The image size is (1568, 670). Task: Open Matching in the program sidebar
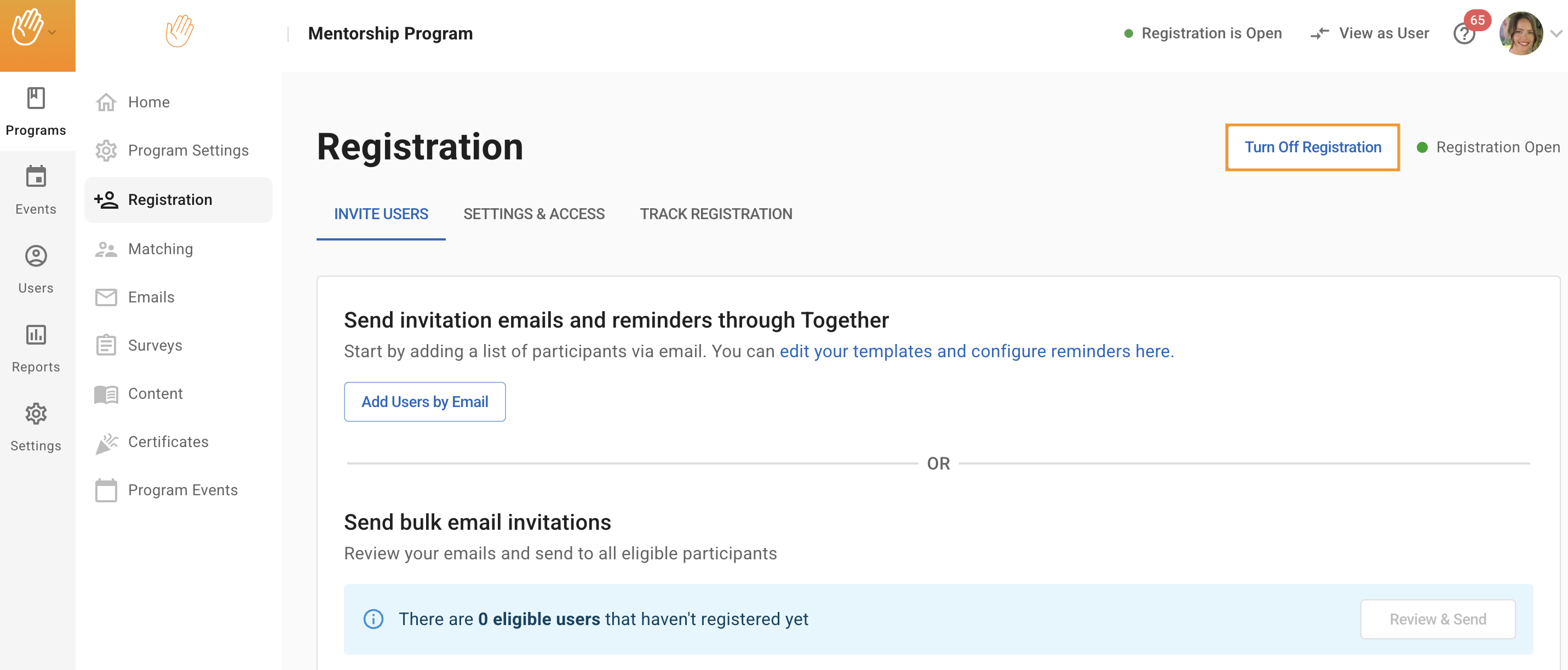(x=160, y=249)
